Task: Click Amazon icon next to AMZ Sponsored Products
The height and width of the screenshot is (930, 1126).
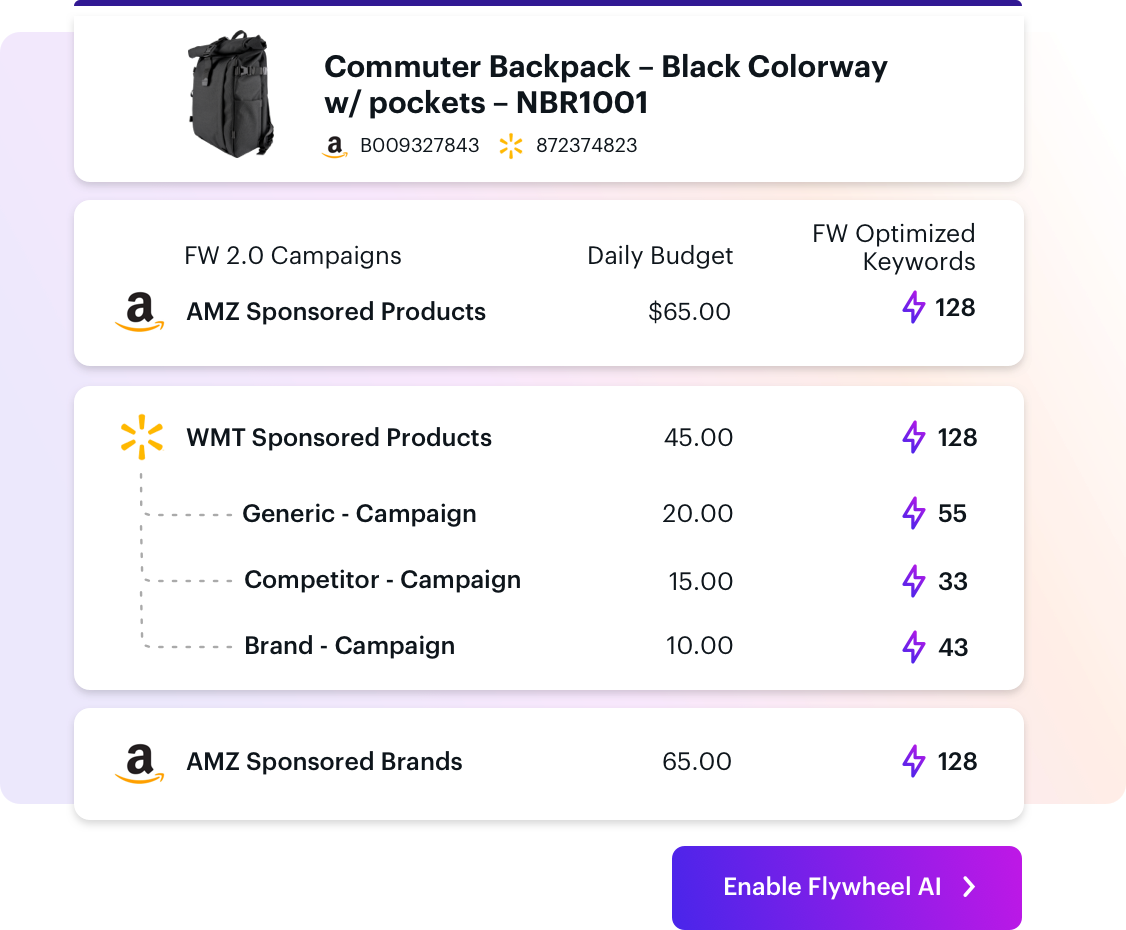Action: coord(139,312)
